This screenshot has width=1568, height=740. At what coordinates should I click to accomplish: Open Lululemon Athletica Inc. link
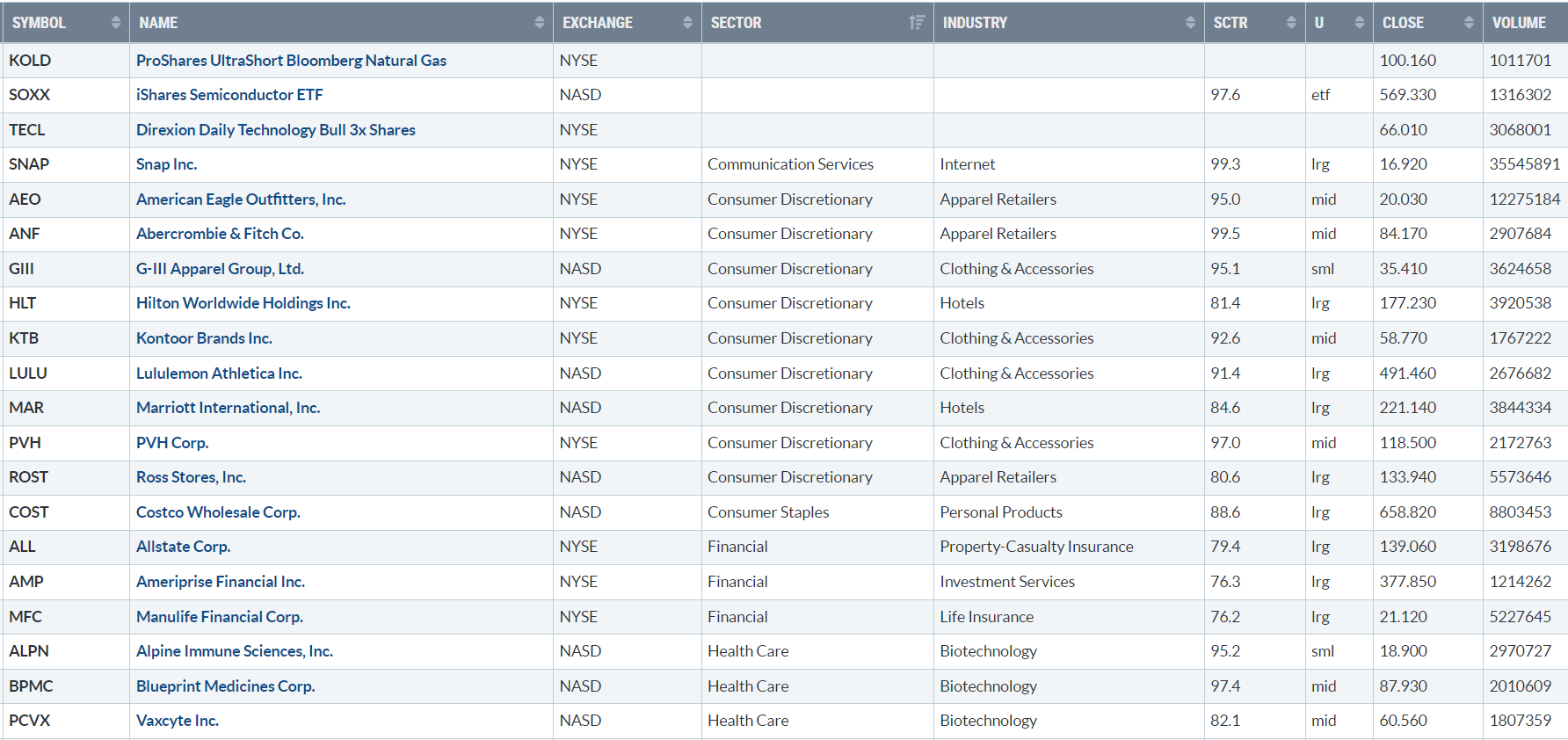pos(219,374)
